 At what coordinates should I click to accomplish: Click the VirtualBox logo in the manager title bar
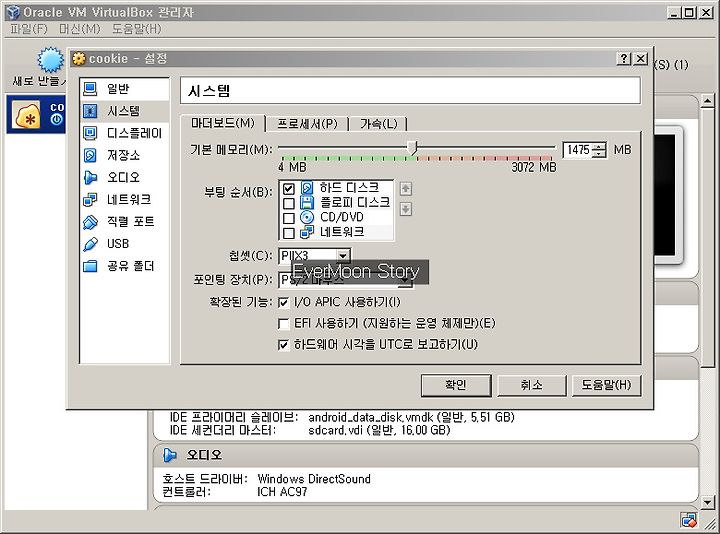point(13,12)
